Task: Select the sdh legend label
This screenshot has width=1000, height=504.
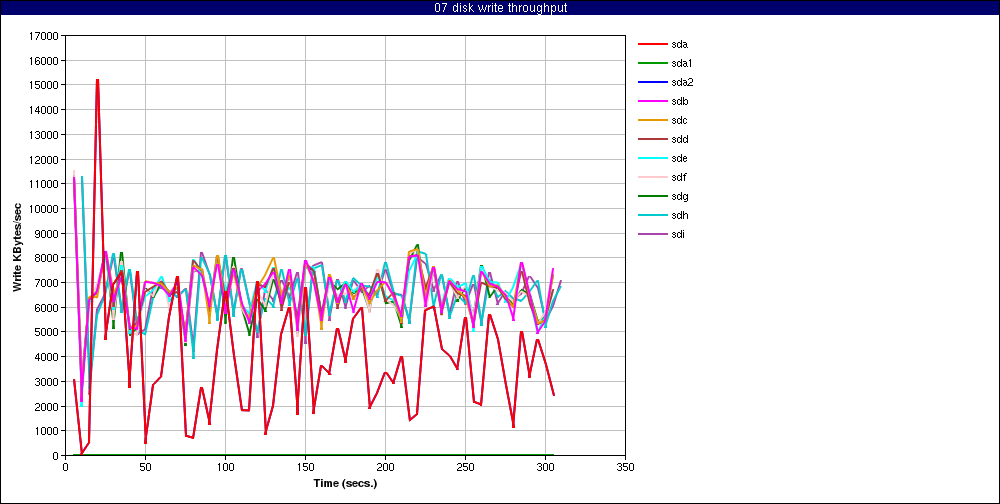Action: [680, 215]
